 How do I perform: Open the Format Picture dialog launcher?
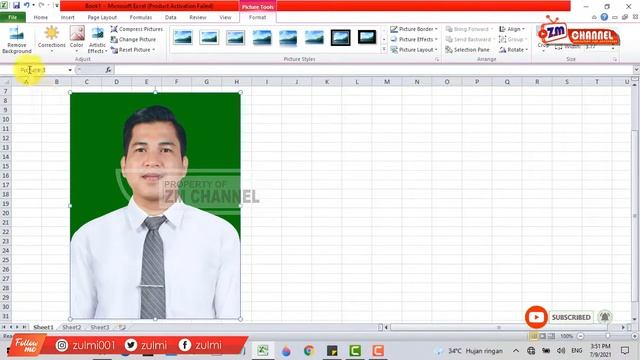(x=437, y=60)
